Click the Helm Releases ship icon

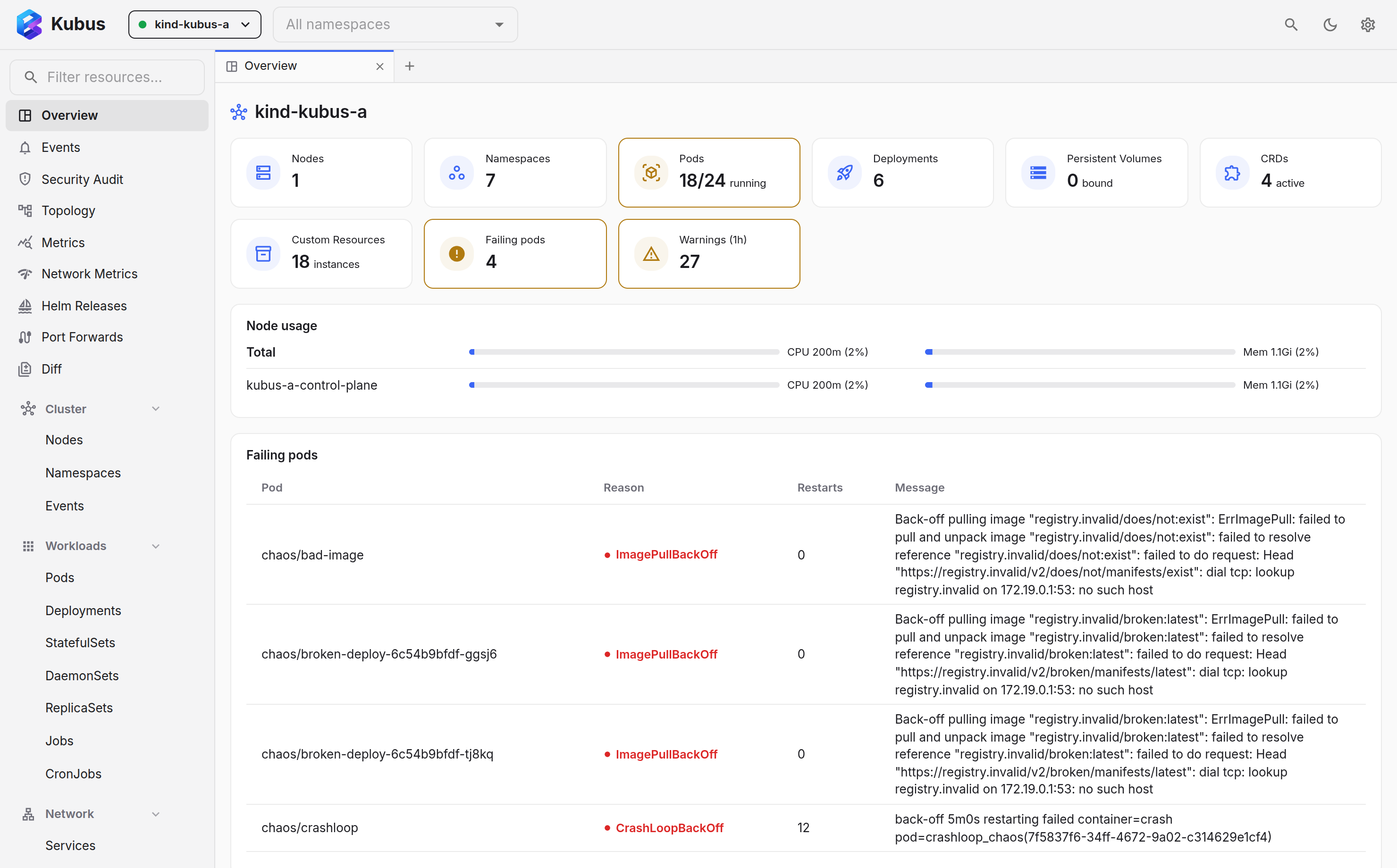25,306
